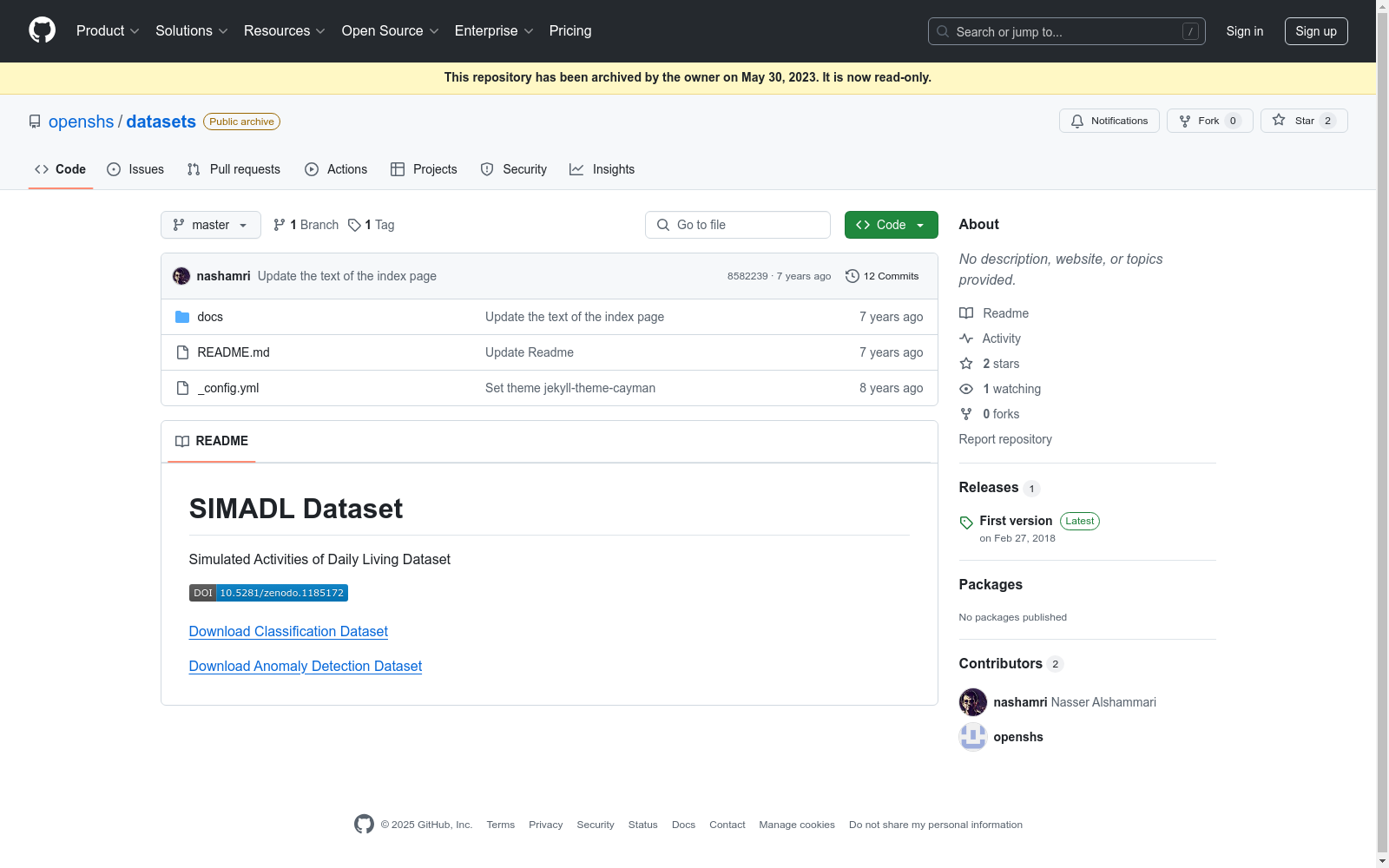This screenshot has width=1389, height=868.
Task: Open the master branch selector
Action: click(x=211, y=225)
